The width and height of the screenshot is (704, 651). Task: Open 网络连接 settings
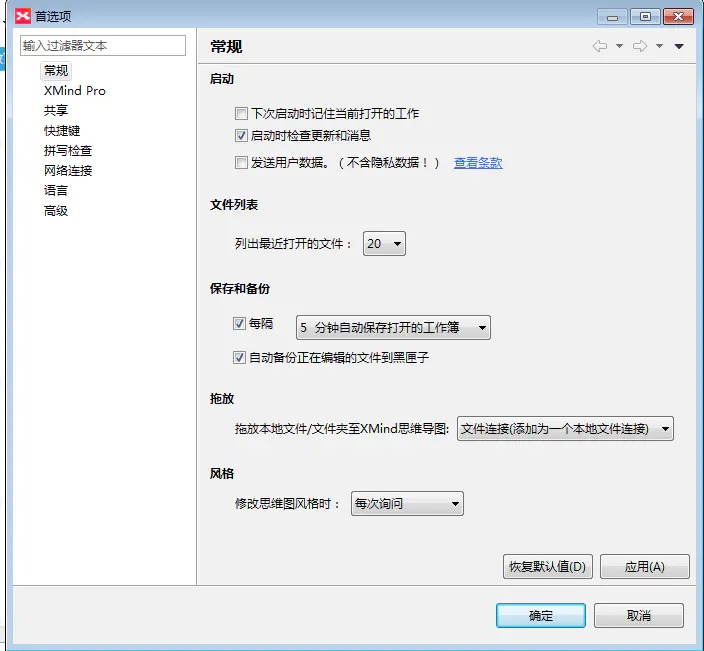pyautogui.click(x=68, y=171)
